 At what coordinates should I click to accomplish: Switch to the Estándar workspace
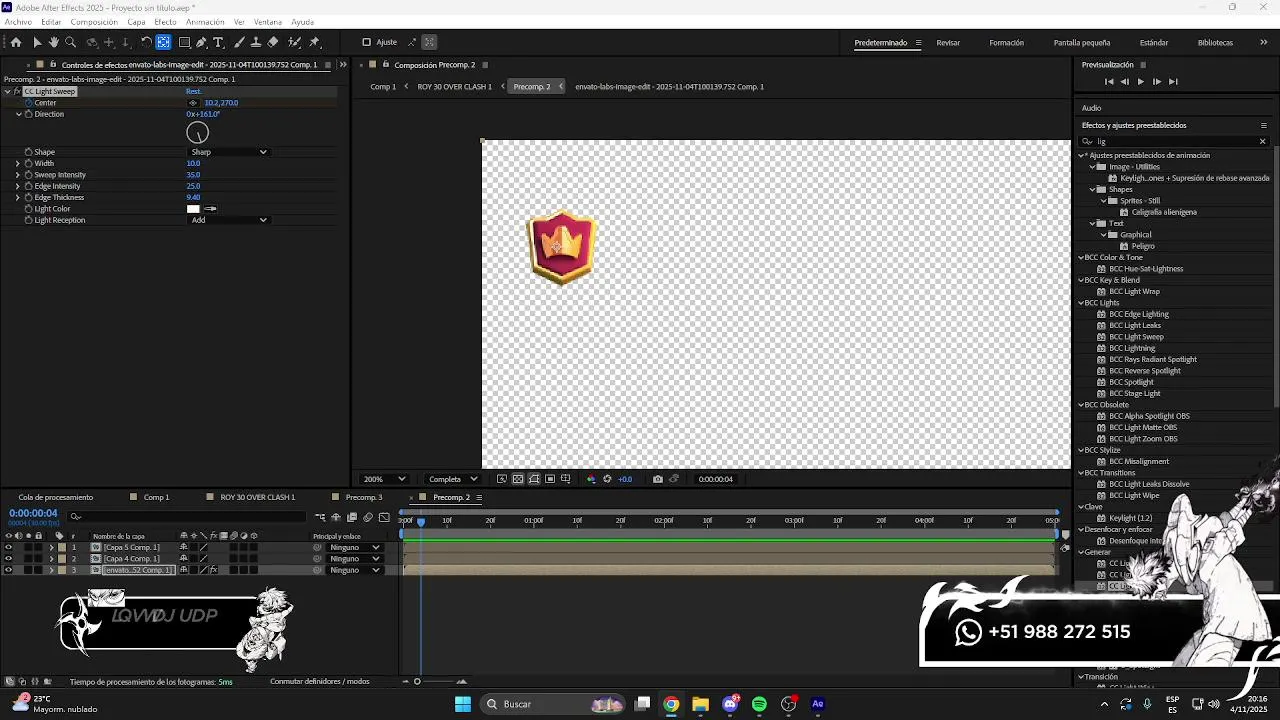(x=1154, y=43)
